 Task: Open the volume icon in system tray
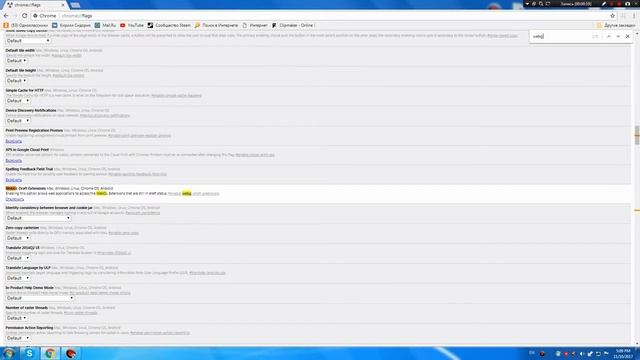582,353
